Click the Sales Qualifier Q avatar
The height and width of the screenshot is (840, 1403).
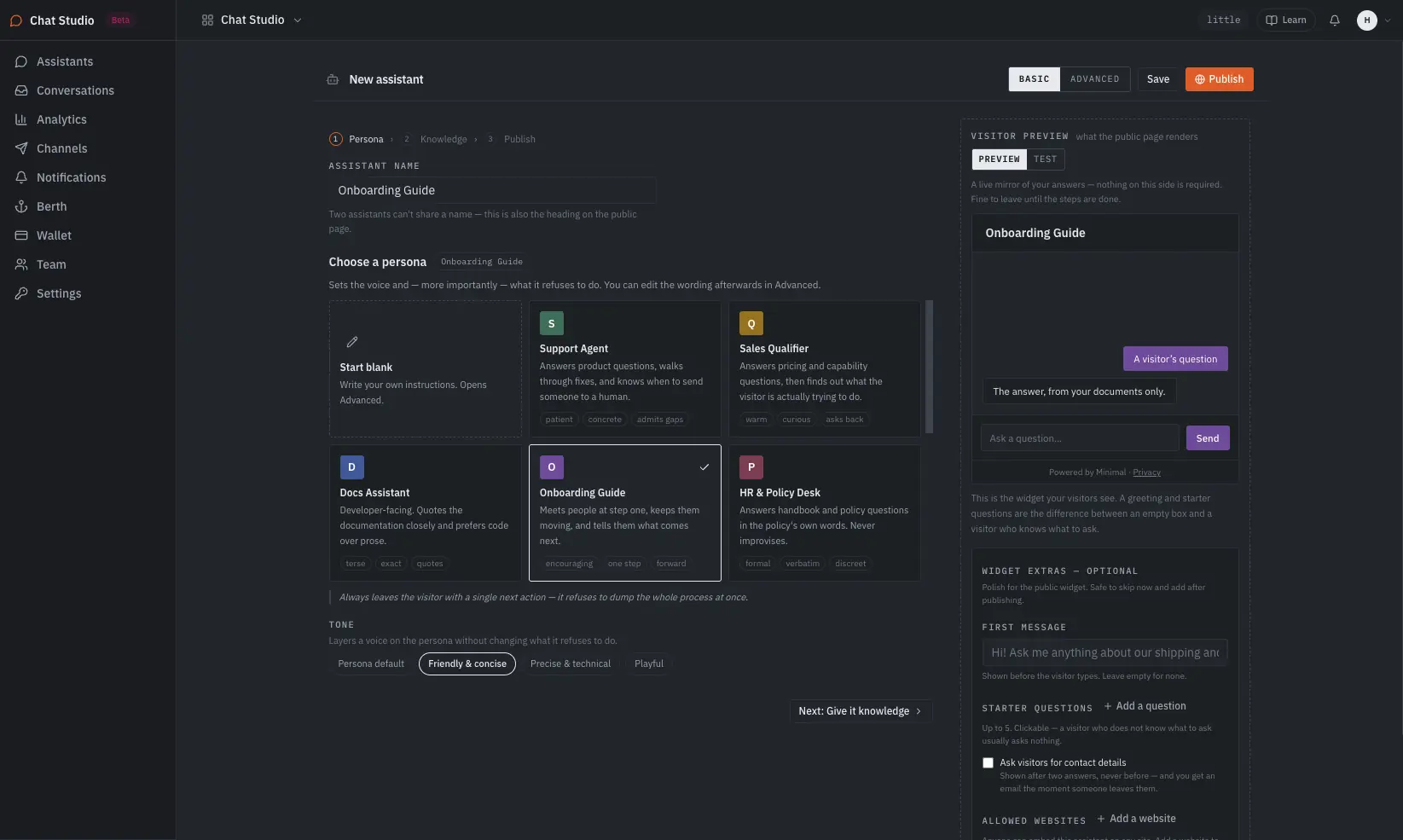click(x=751, y=323)
